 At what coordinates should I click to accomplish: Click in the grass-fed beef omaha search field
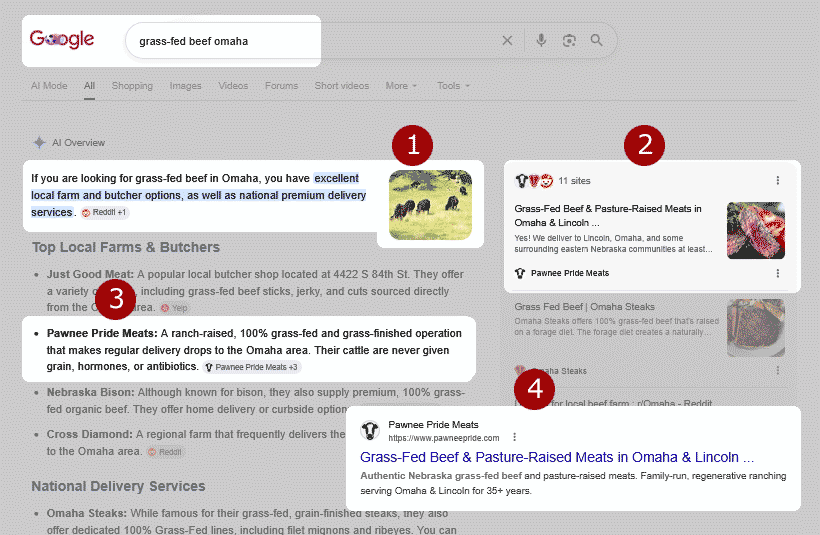click(x=314, y=41)
